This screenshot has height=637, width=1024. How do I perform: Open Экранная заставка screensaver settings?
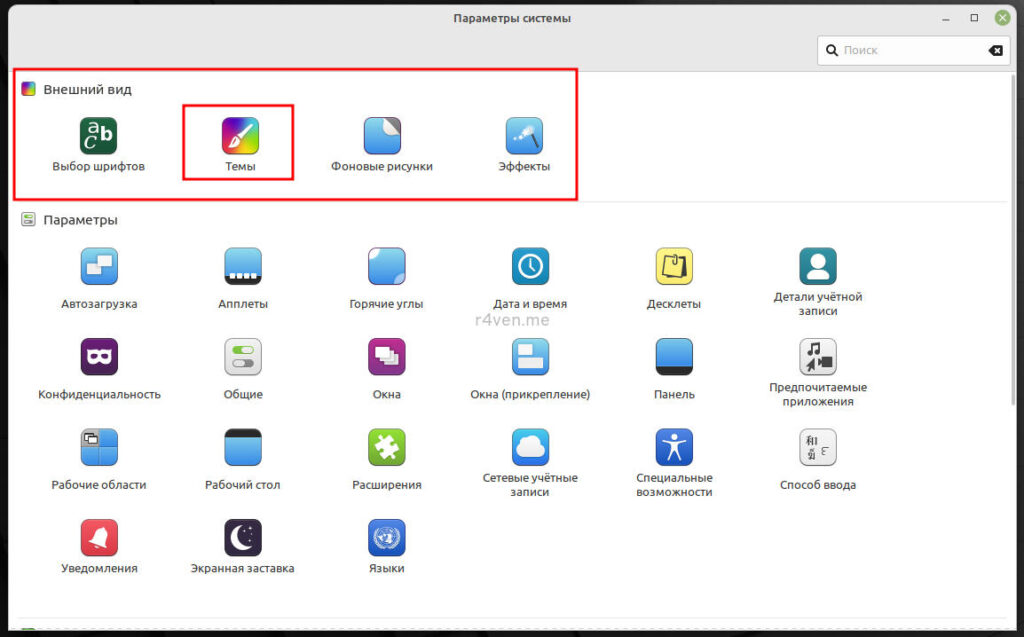[x=243, y=538]
